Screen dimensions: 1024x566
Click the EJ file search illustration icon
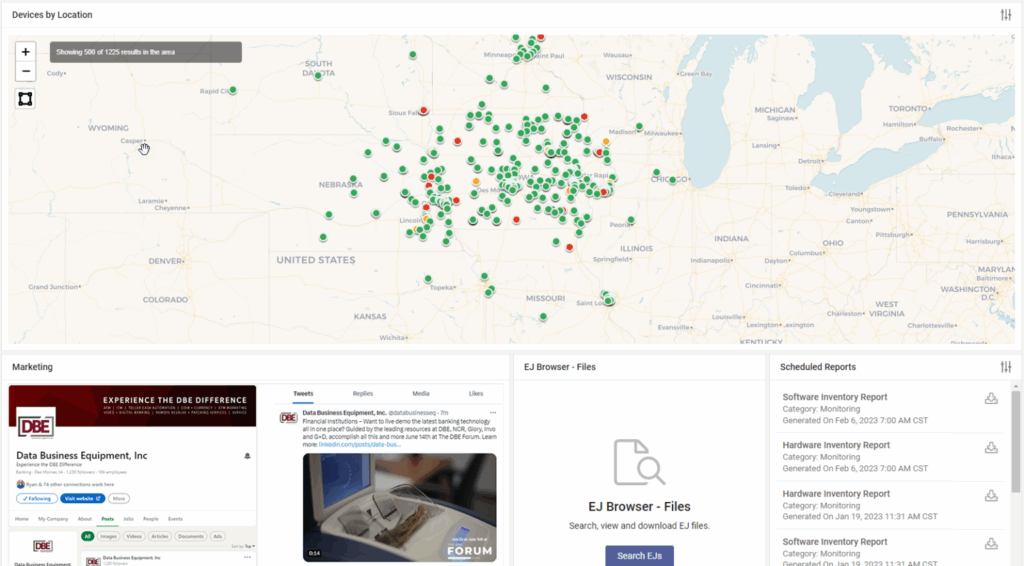(639, 462)
